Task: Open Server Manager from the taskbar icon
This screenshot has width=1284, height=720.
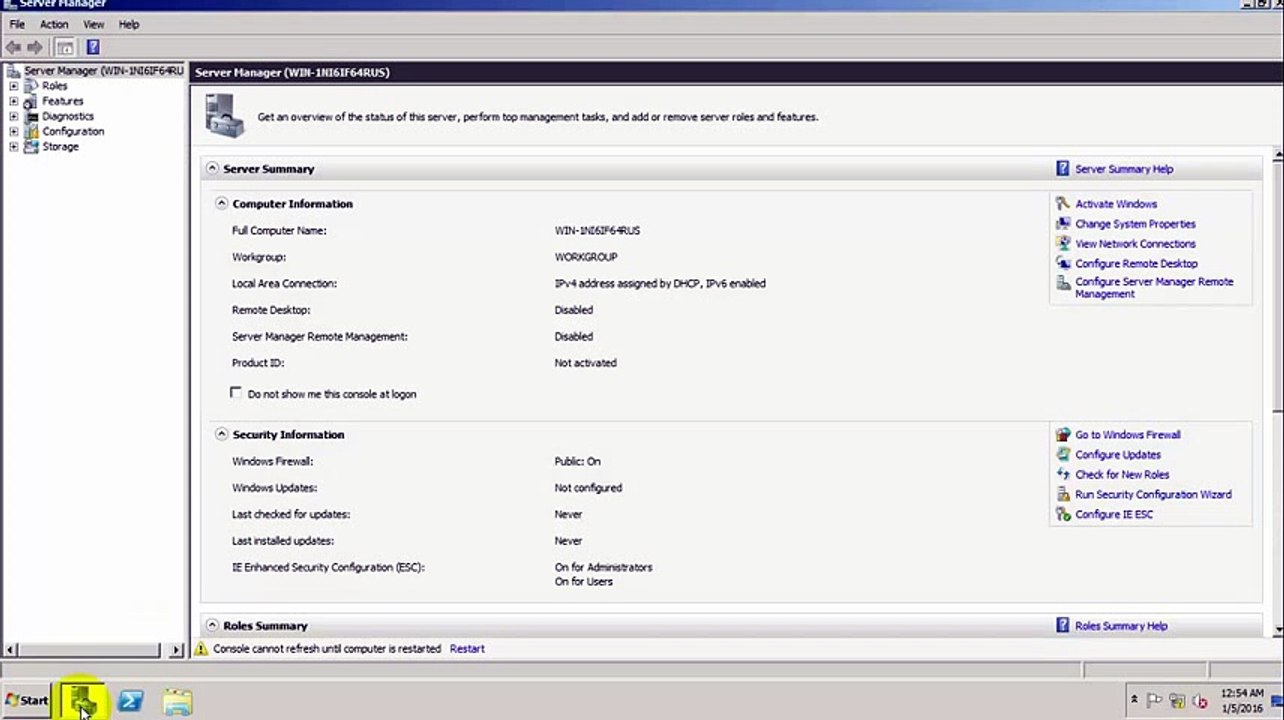Action: pyautogui.click(x=82, y=701)
